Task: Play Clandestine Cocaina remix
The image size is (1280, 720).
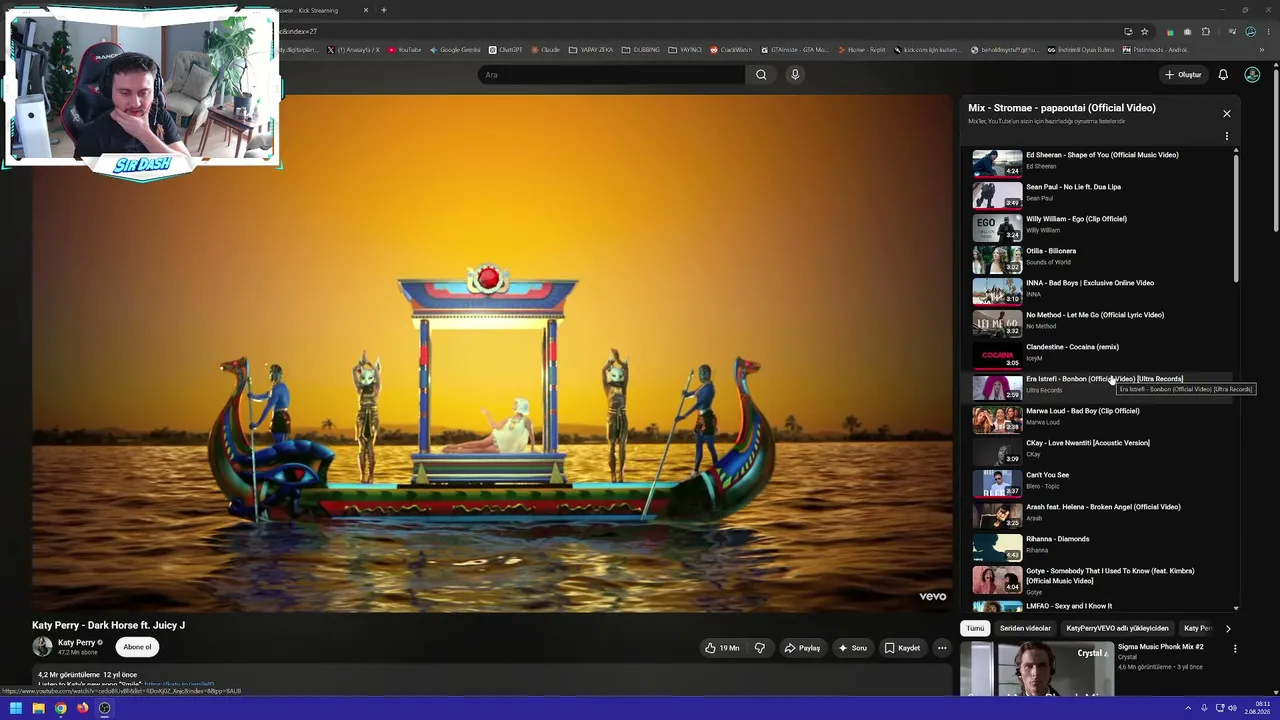Action: coord(1100,355)
